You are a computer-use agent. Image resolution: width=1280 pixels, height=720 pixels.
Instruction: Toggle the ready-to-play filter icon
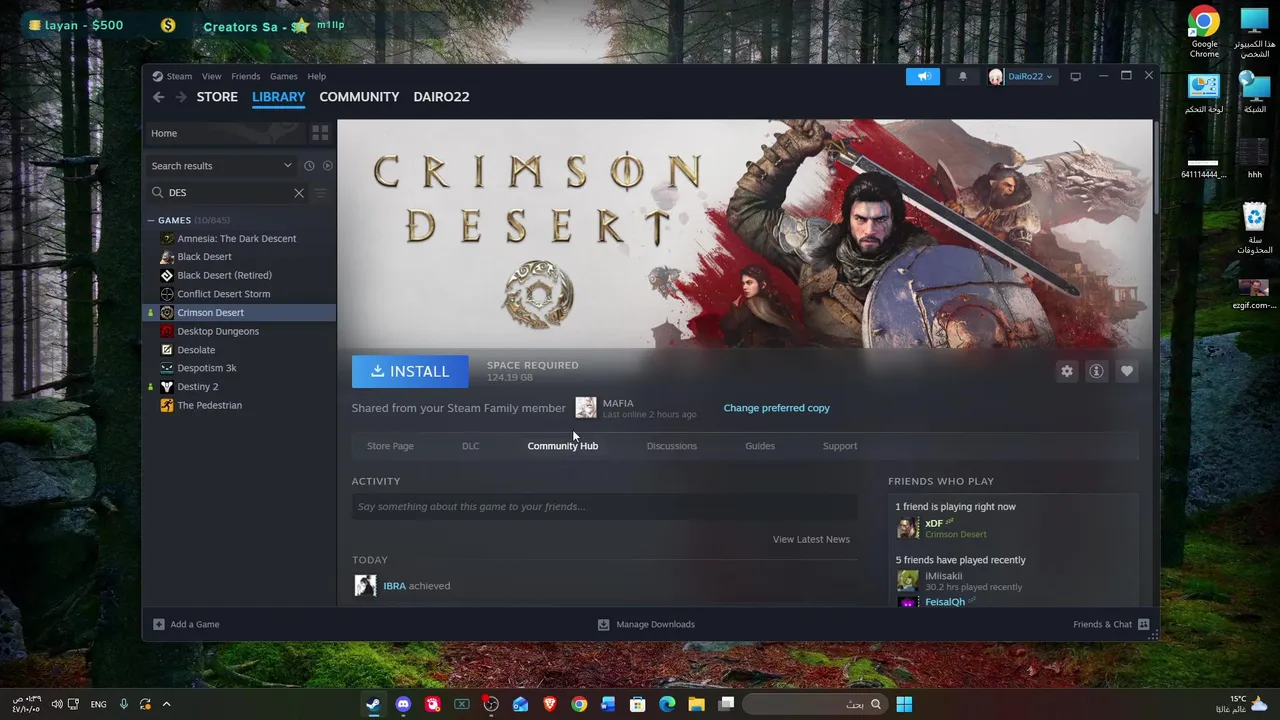tap(327, 166)
